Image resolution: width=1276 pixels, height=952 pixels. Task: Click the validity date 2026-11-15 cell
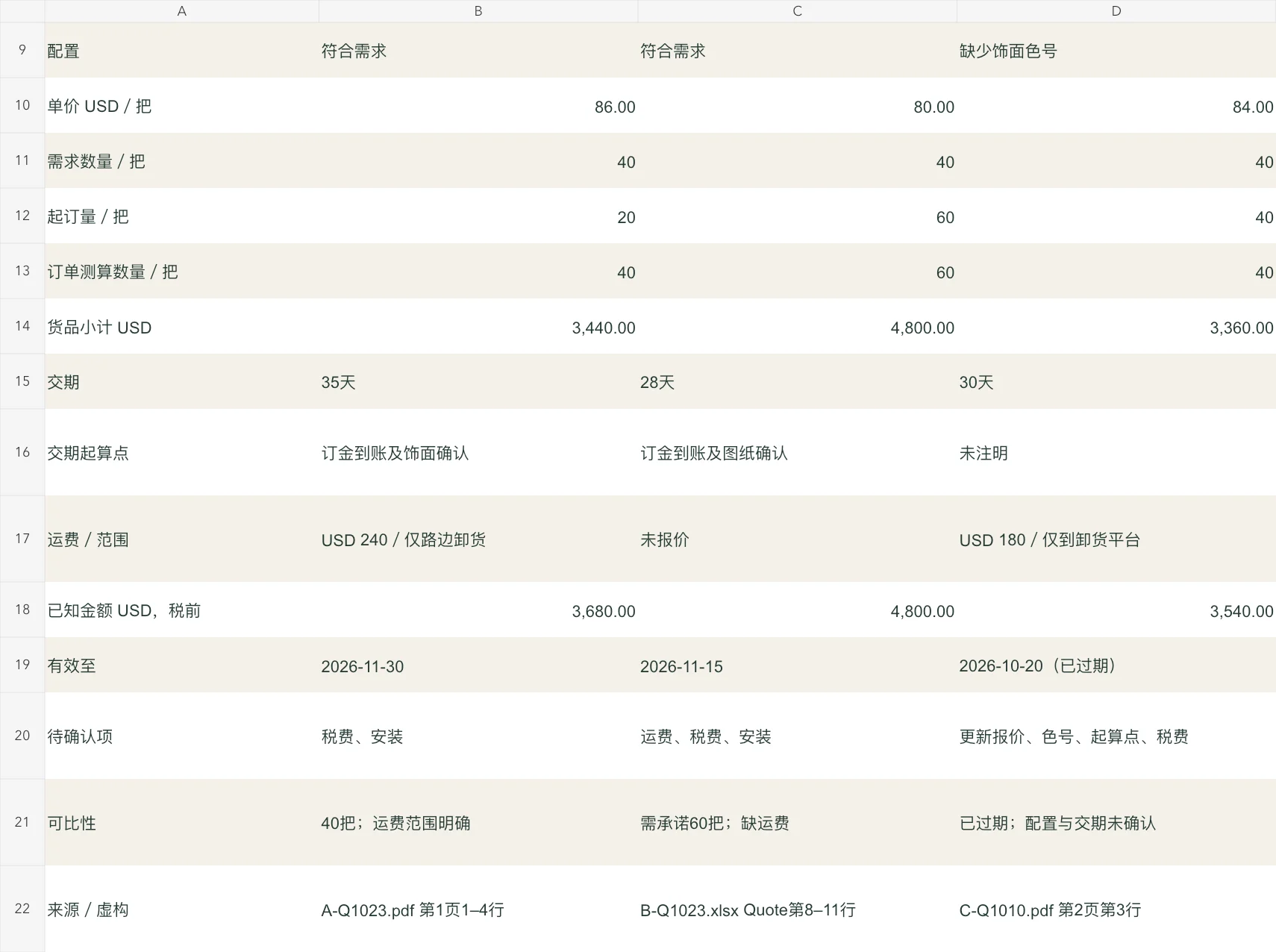(797, 666)
